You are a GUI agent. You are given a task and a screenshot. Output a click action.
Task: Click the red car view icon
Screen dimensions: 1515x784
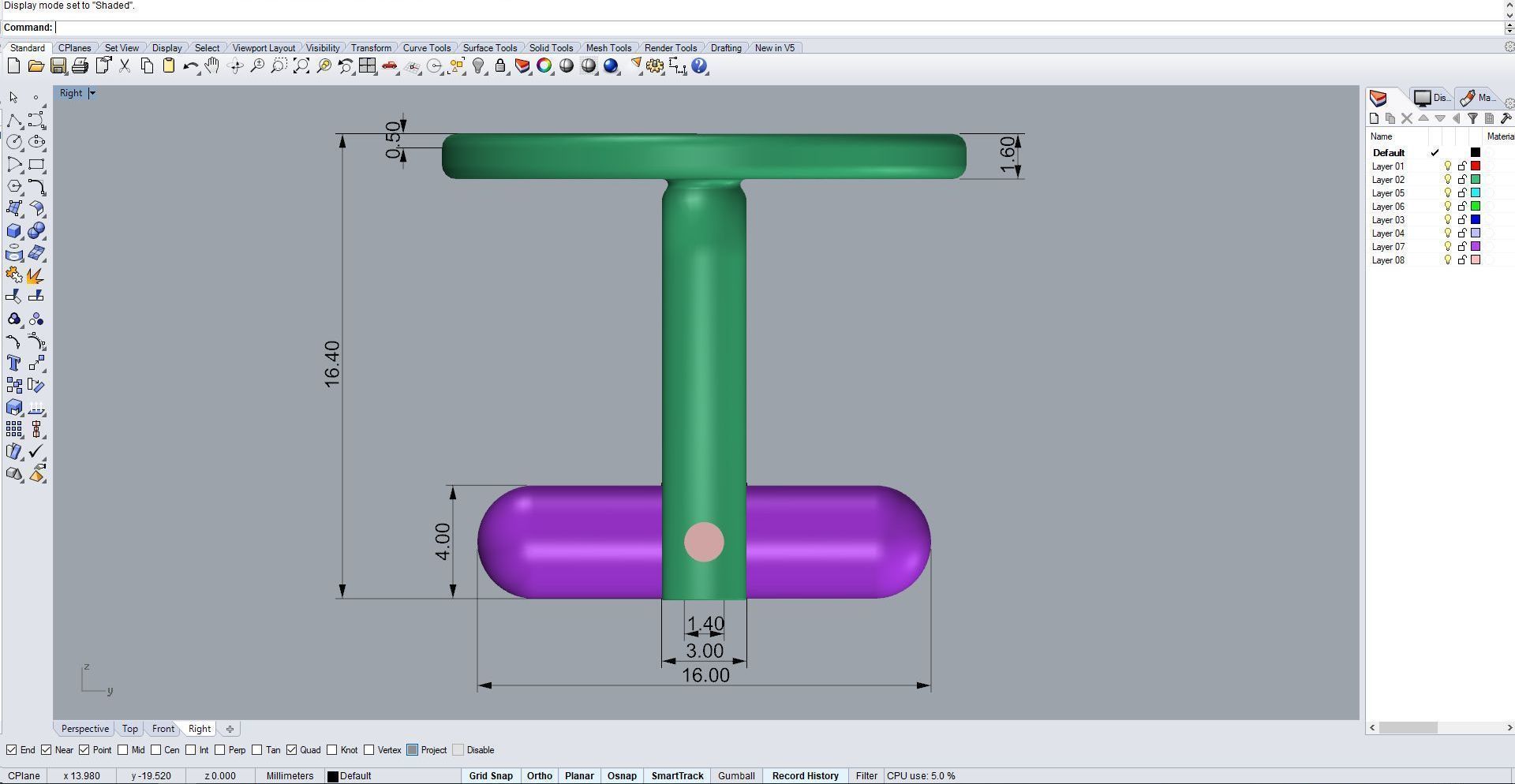[390, 66]
